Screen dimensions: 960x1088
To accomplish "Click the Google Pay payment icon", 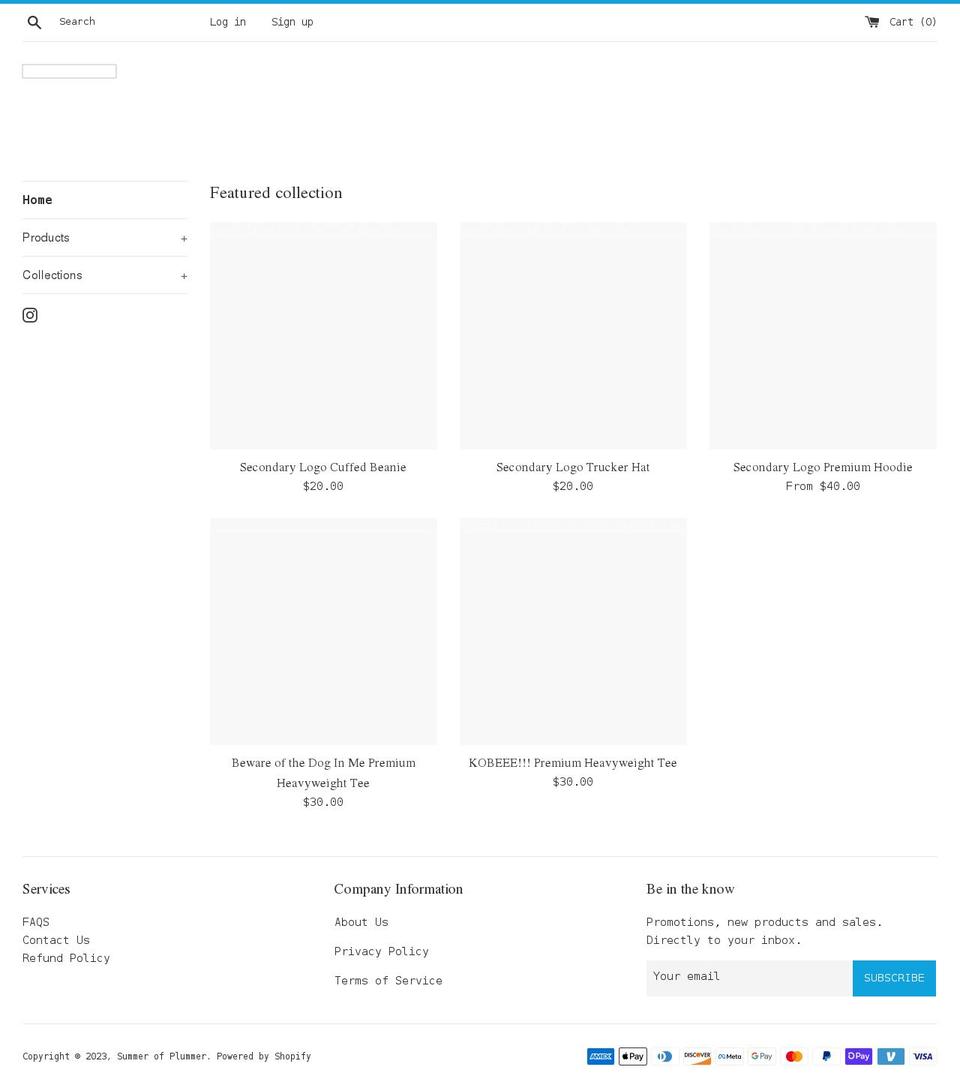I will coord(761,1056).
